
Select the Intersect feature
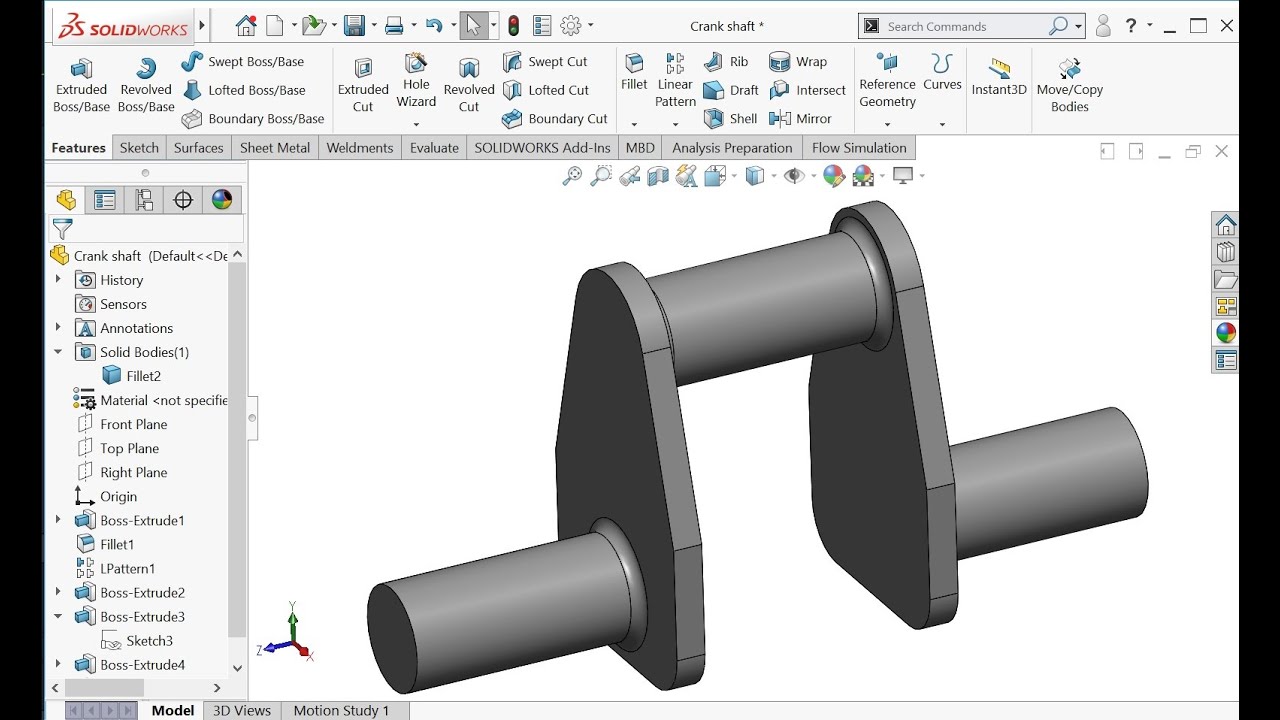pyautogui.click(x=807, y=90)
